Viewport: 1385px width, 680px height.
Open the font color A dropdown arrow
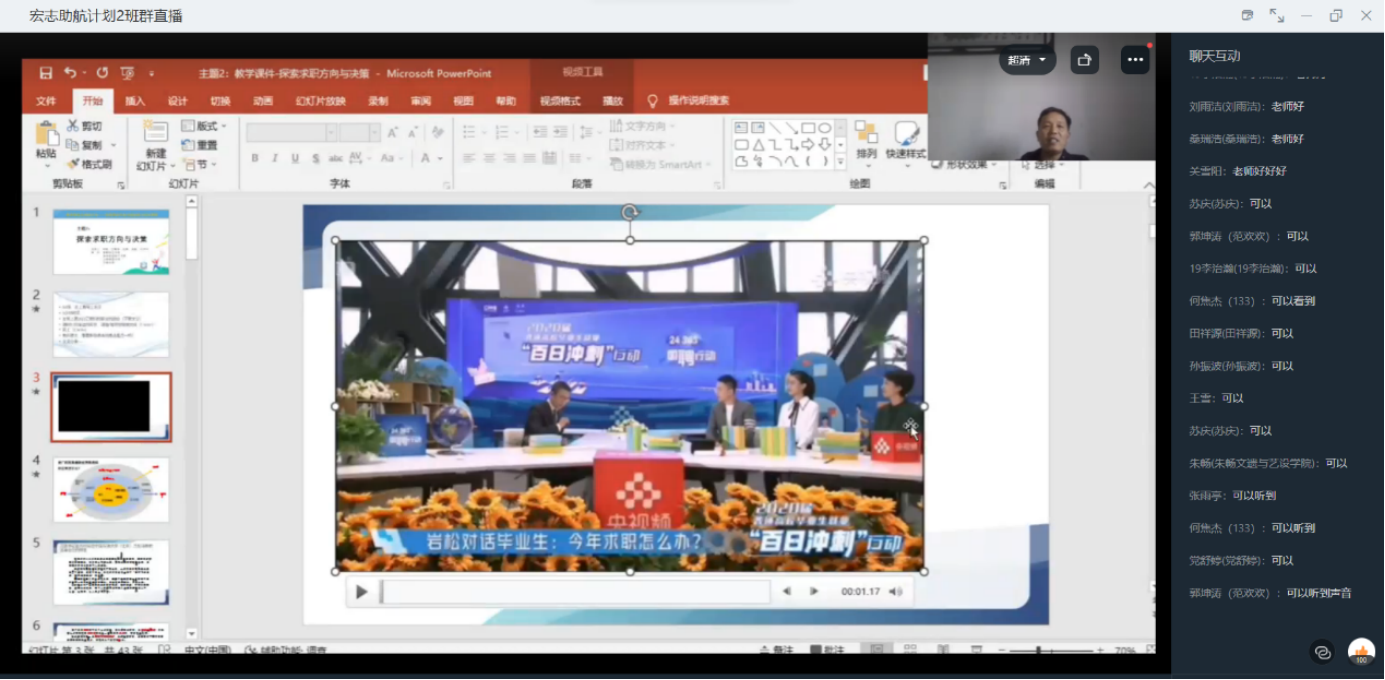440,158
